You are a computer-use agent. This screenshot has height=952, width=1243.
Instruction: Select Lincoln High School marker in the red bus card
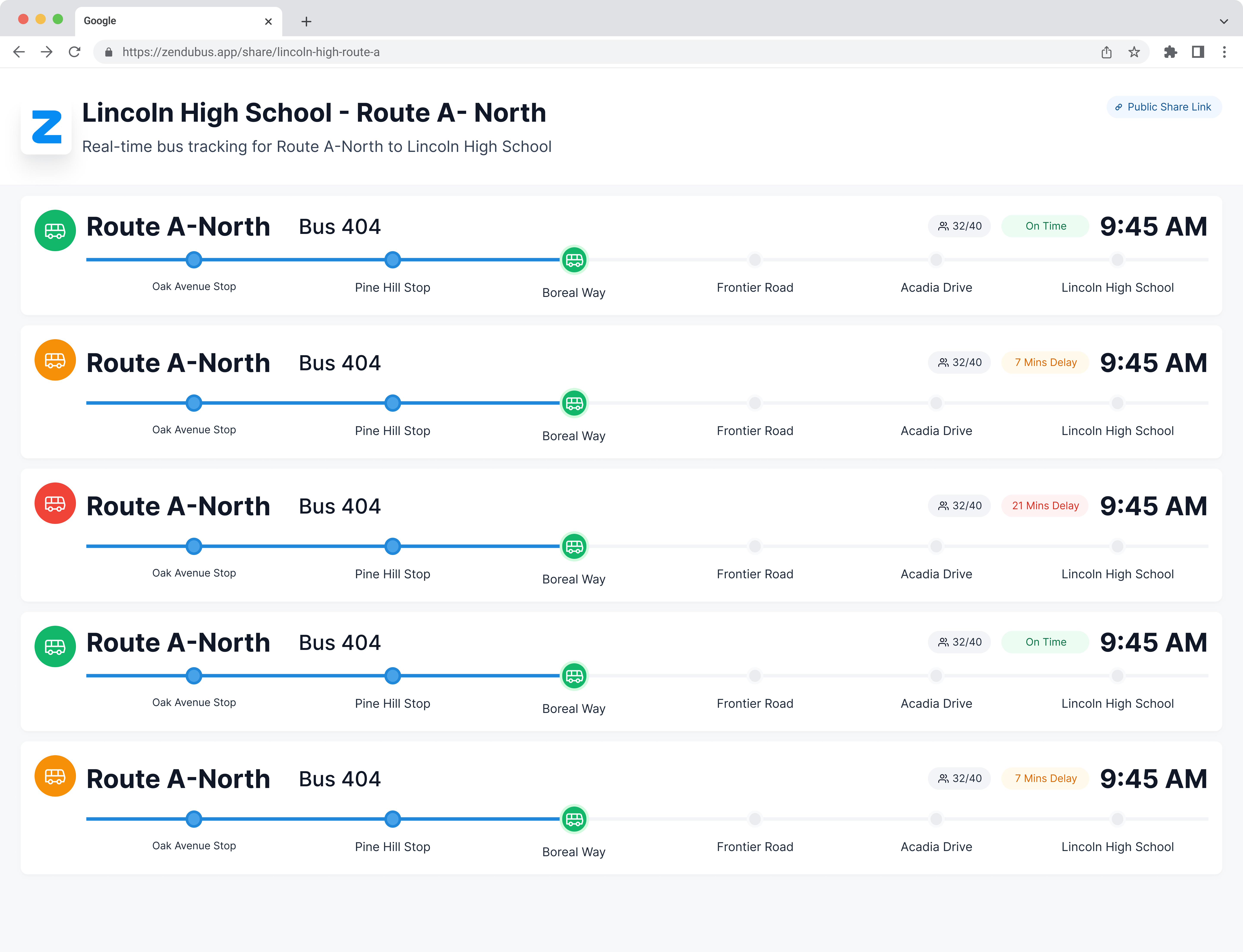click(x=1117, y=546)
